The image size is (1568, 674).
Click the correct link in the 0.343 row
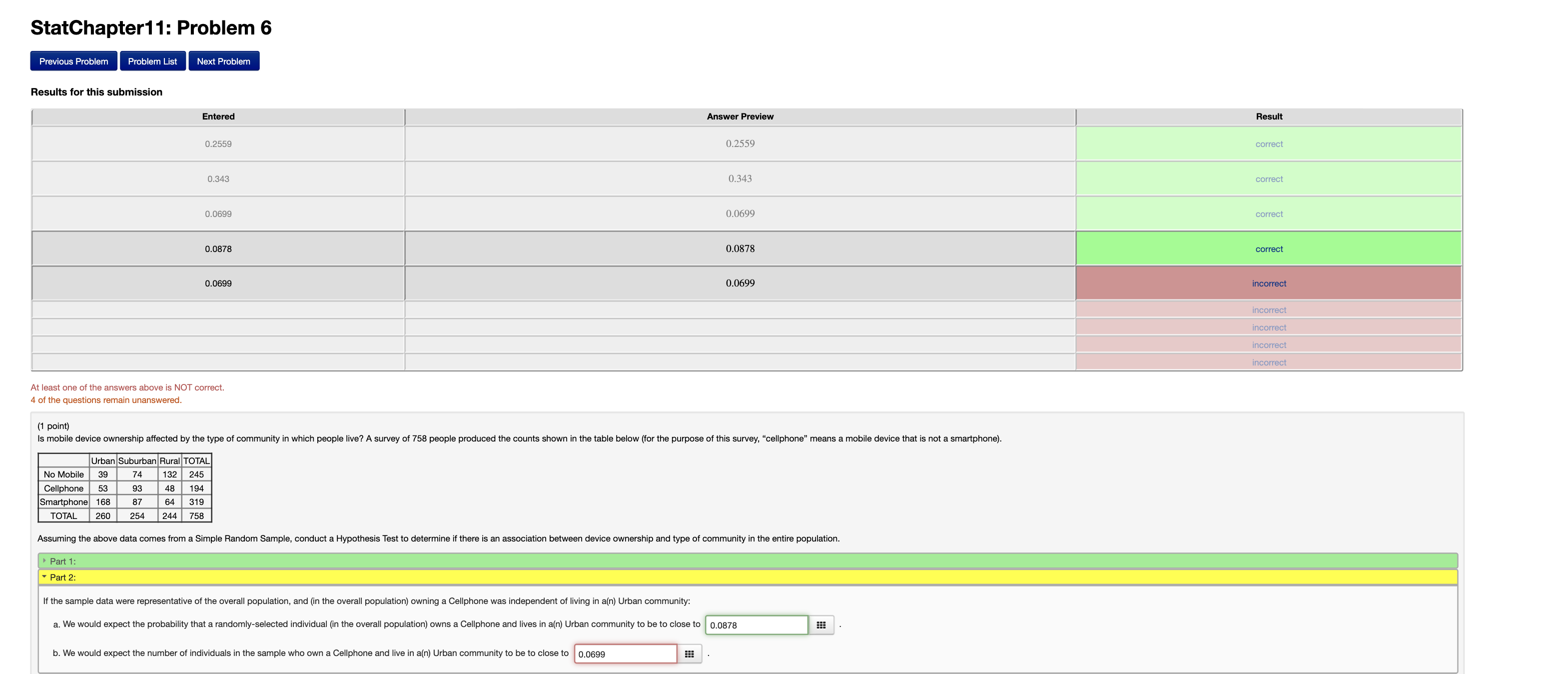point(1269,179)
